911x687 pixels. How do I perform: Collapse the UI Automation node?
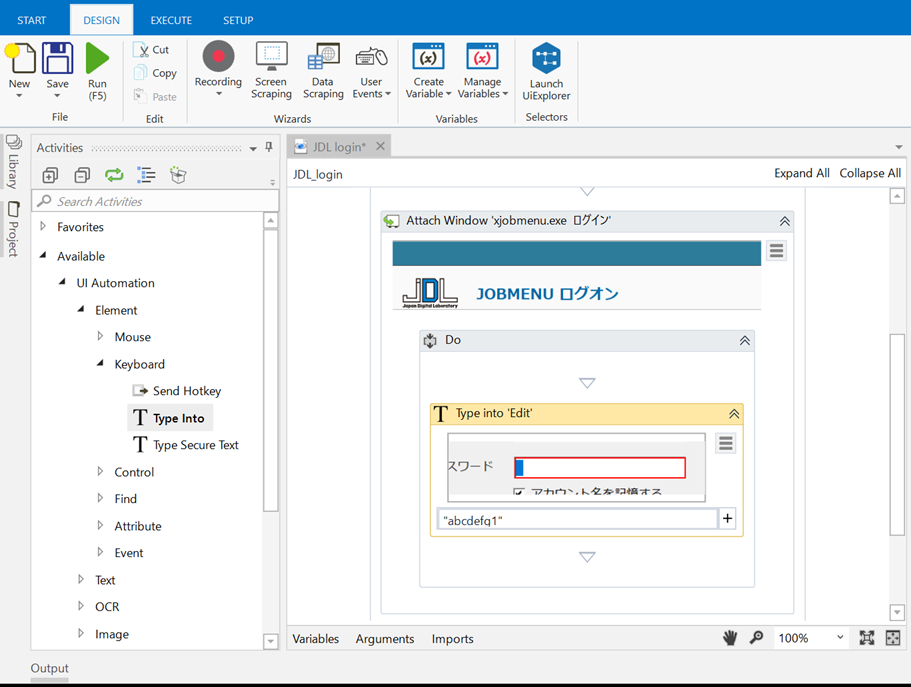coord(62,282)
